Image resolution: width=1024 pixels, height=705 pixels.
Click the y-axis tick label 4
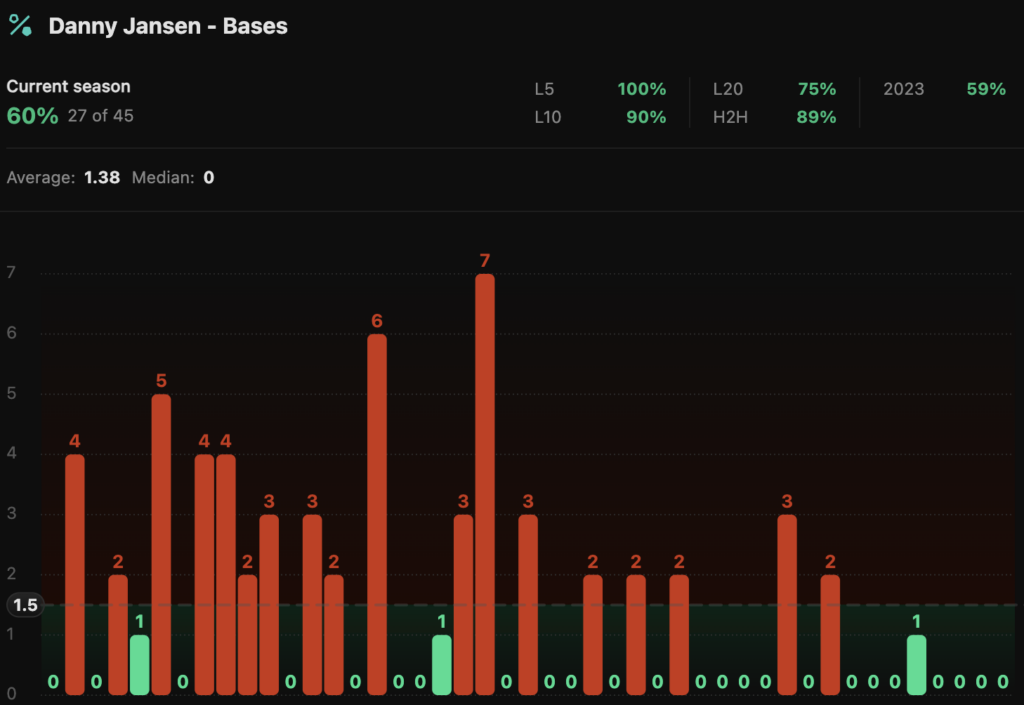click(x=11, y=453)
